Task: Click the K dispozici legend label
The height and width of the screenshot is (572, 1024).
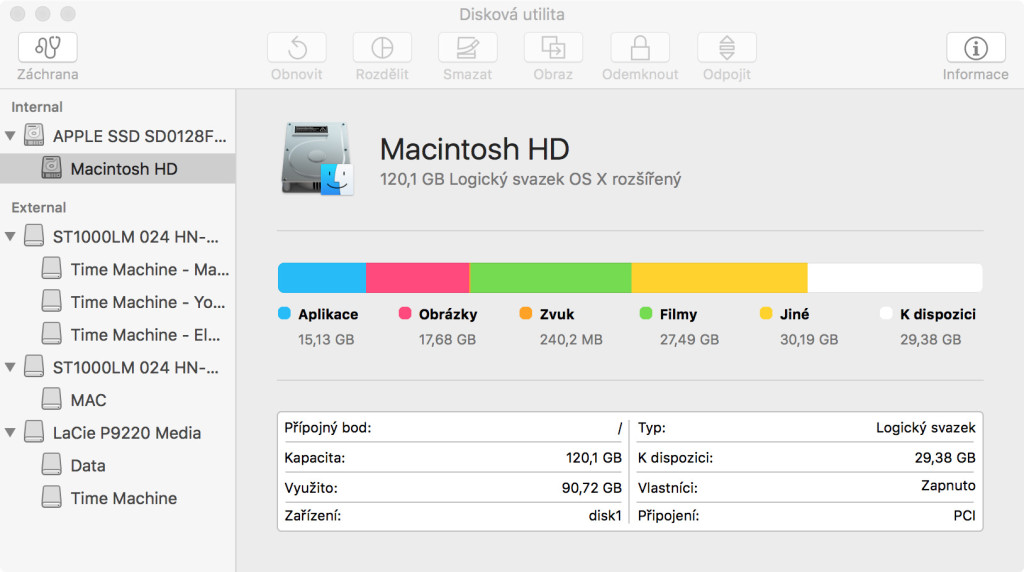Action: click(x=938, y=314)
